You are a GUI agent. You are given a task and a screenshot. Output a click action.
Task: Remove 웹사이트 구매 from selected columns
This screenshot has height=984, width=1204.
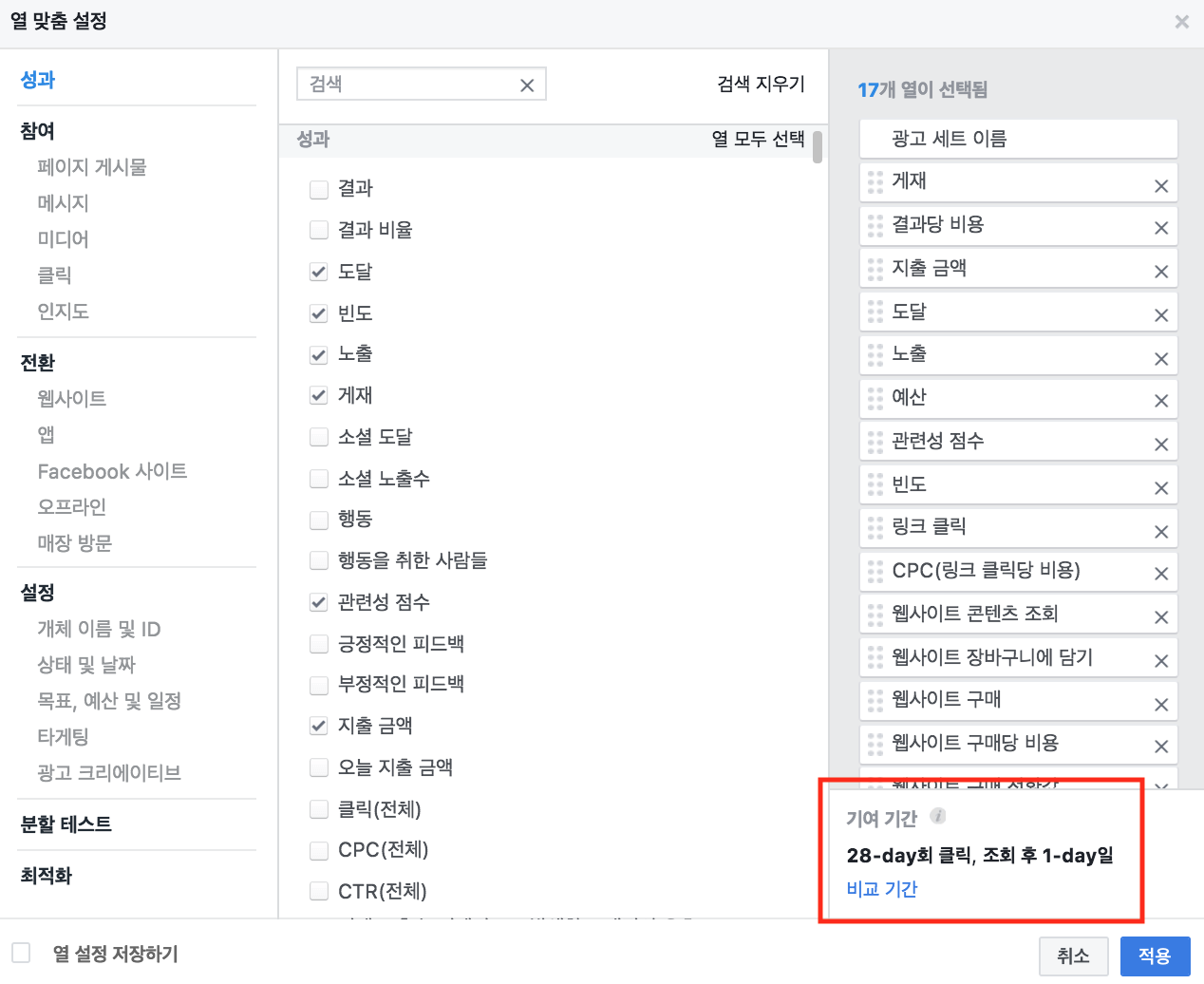[x=1160, y=700]
